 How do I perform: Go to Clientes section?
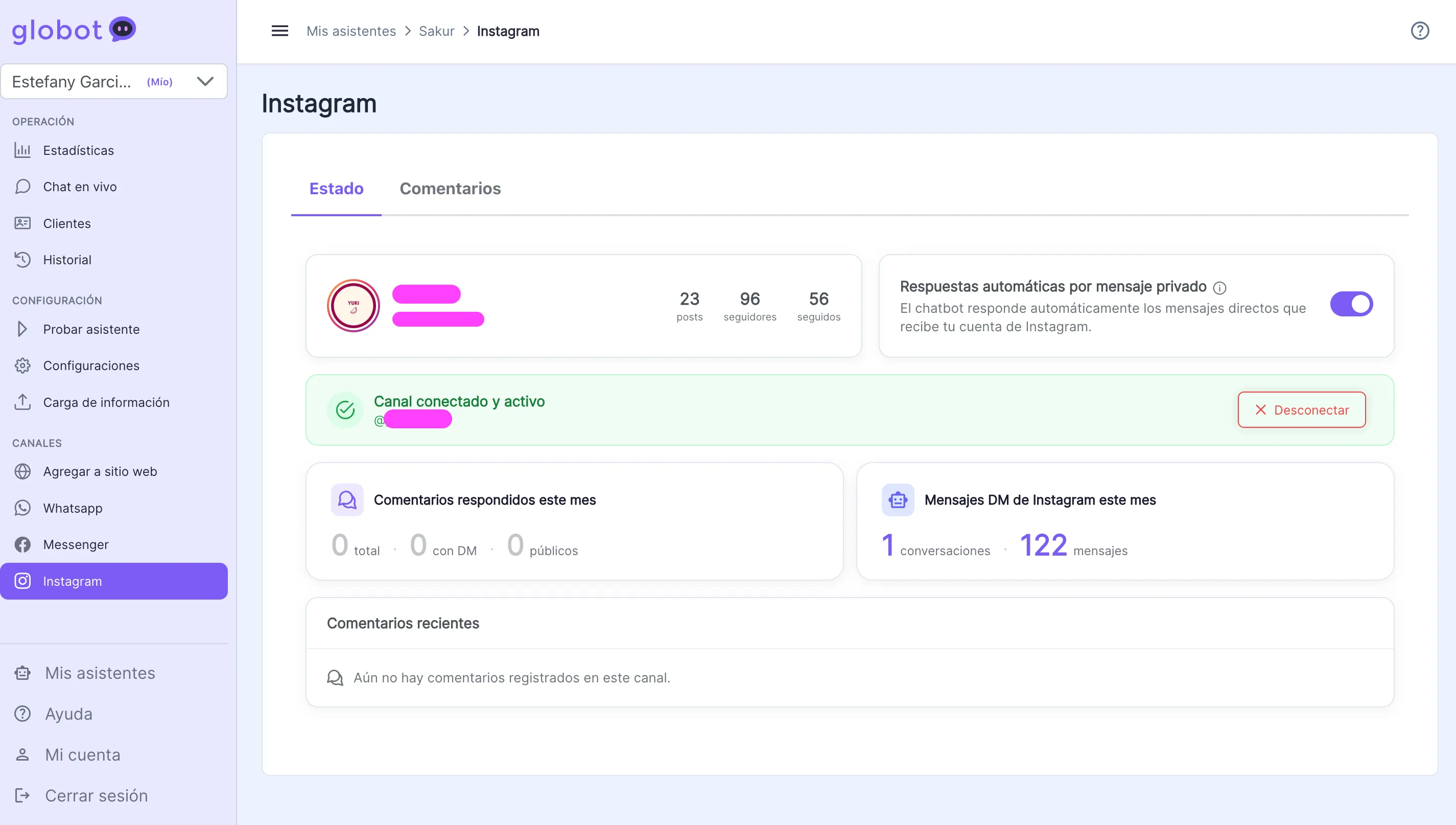point(67,223)
